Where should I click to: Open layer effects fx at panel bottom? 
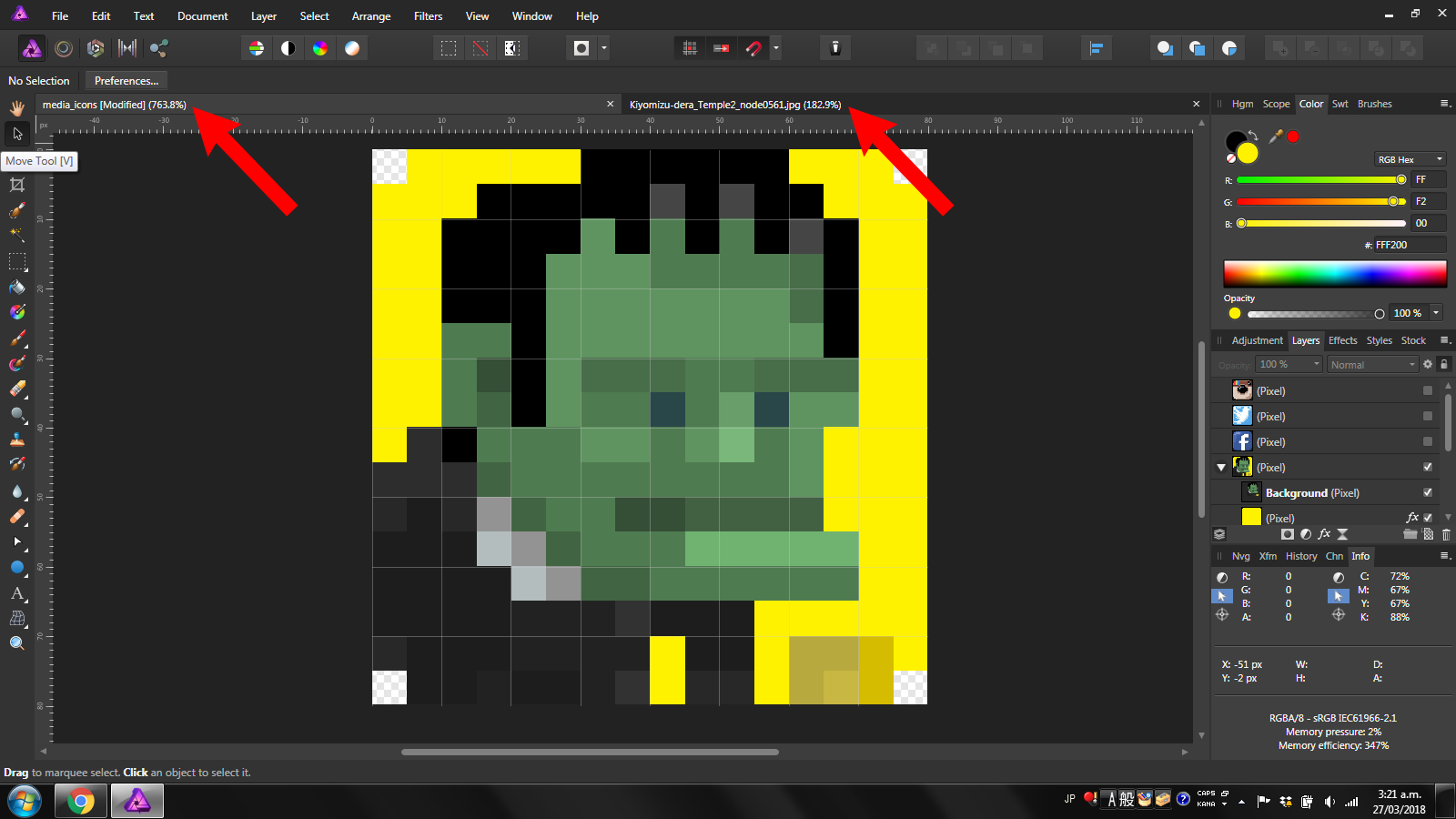pos(1324,534)
